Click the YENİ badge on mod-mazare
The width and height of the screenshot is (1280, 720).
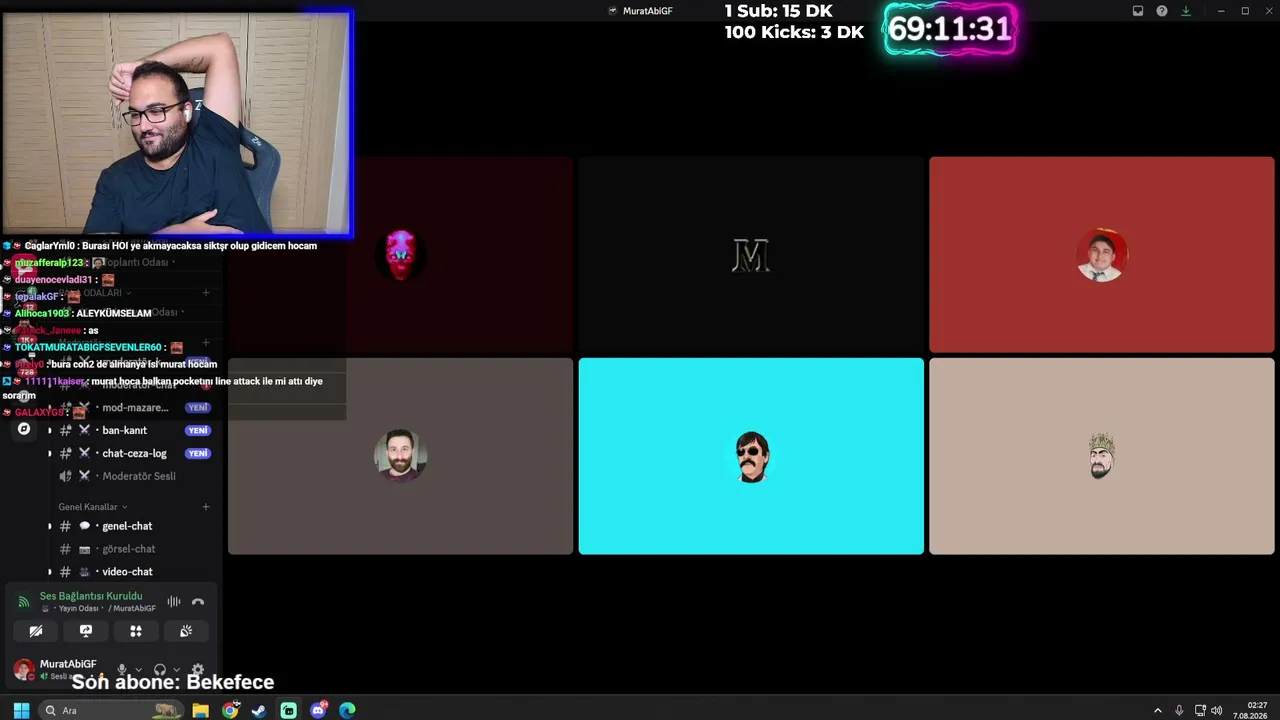tap(198, 407)
